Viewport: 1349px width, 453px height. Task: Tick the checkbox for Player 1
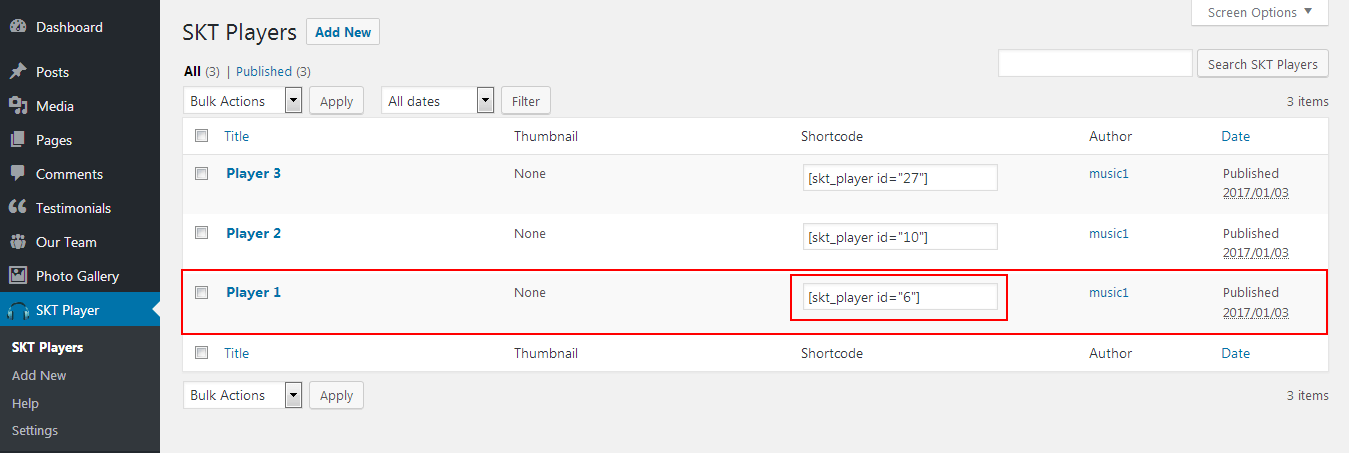pos(202,293)
